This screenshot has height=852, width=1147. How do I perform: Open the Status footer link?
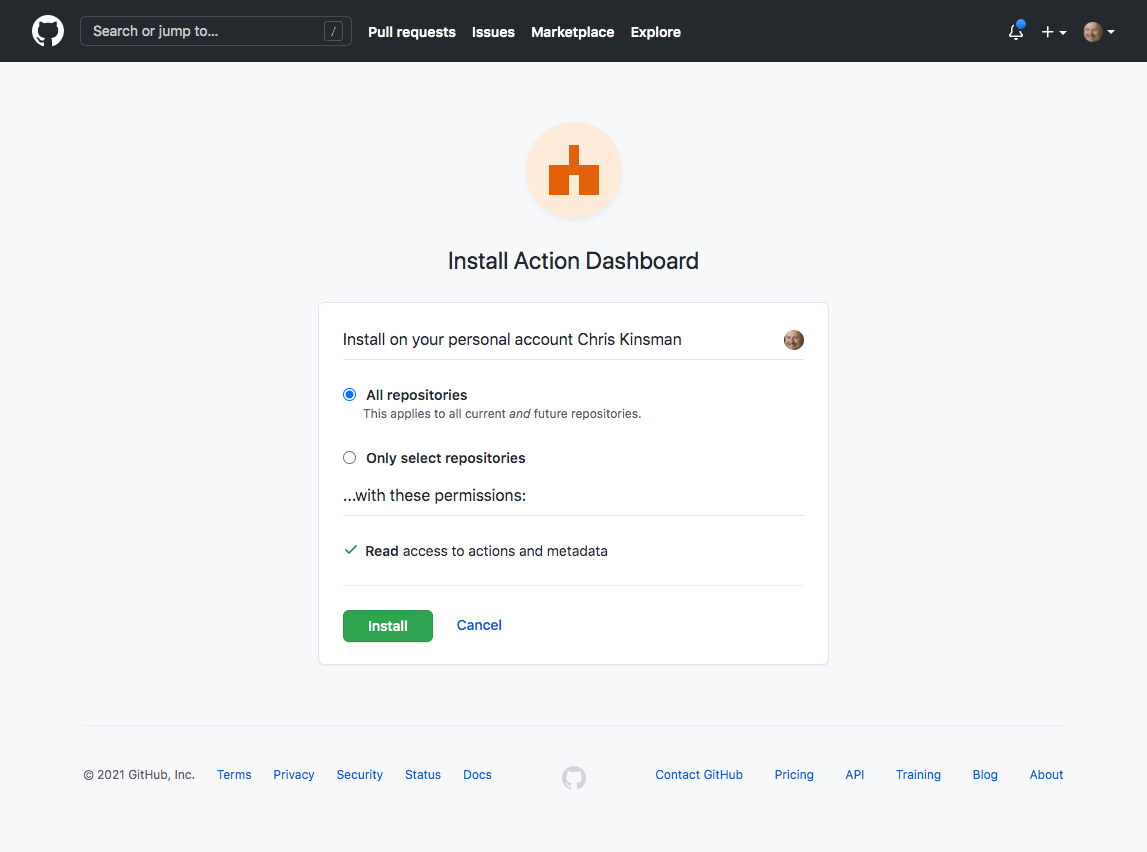(x=423, y=774)
